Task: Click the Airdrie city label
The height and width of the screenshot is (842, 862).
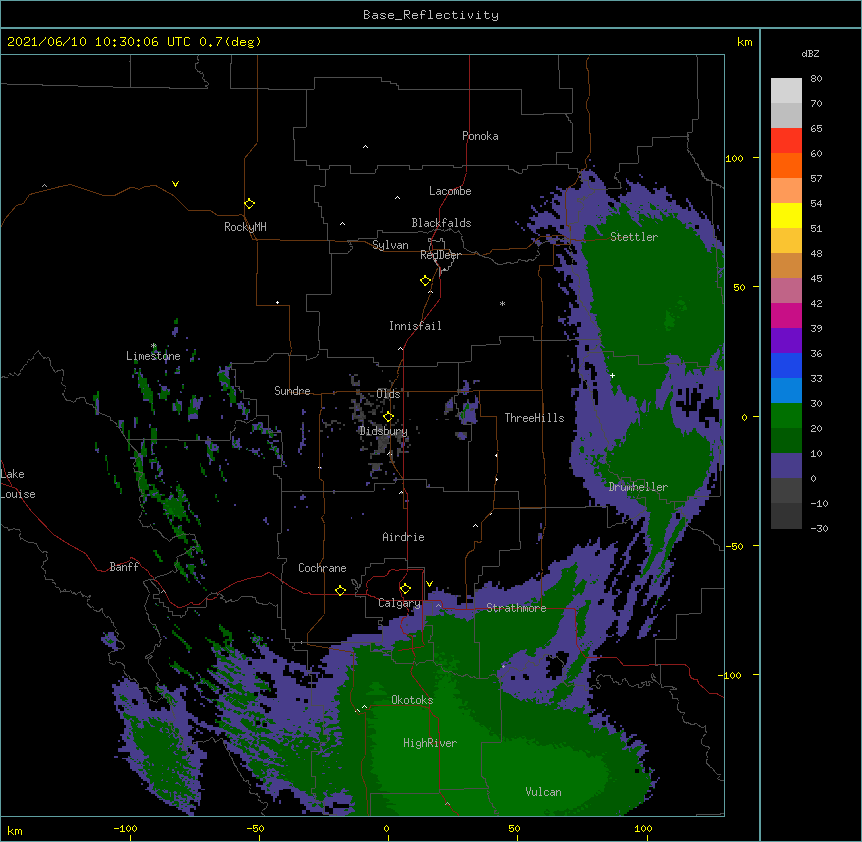Action: tap(403, 537)
